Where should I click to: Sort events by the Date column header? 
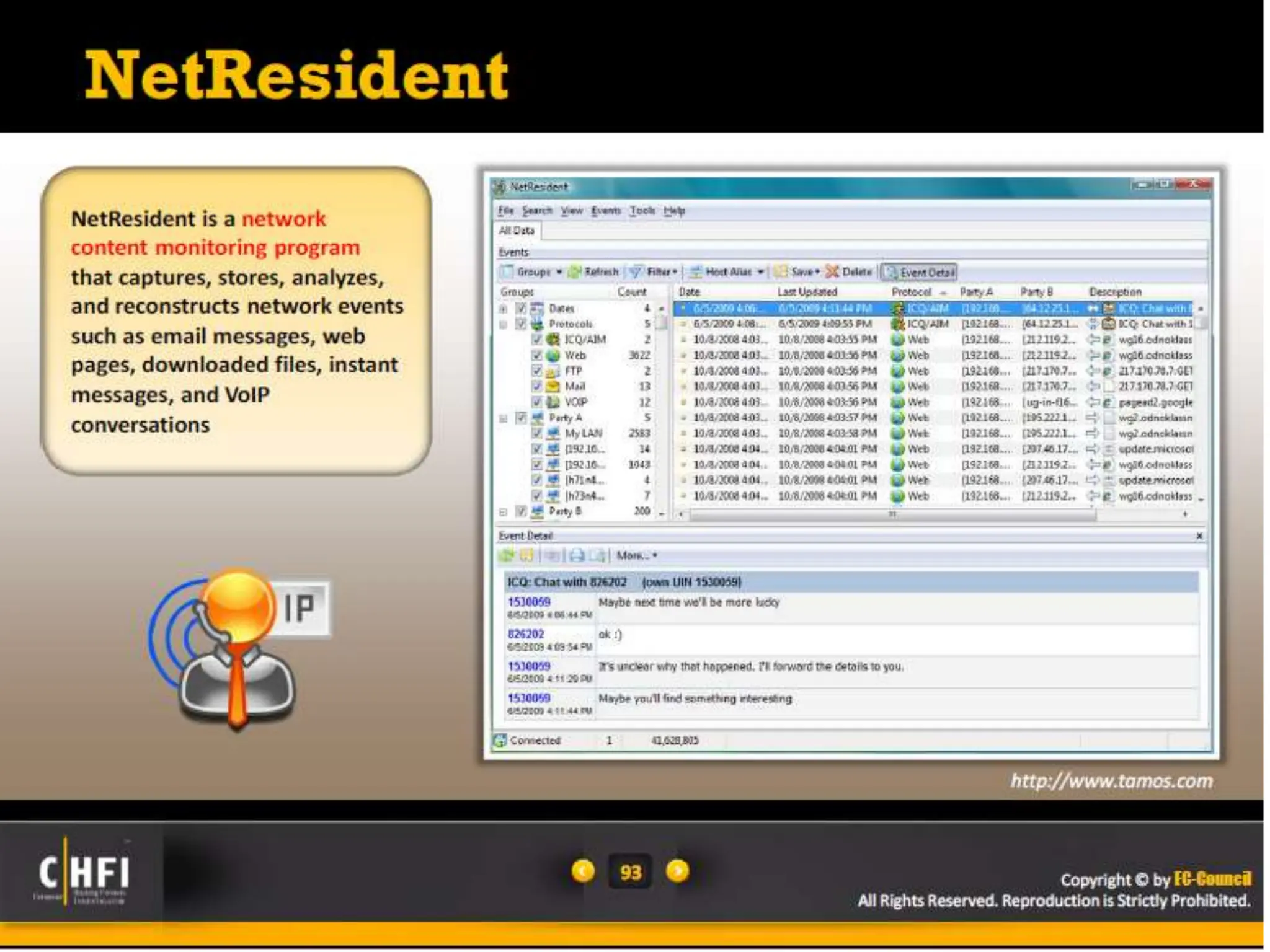point(689,291)
